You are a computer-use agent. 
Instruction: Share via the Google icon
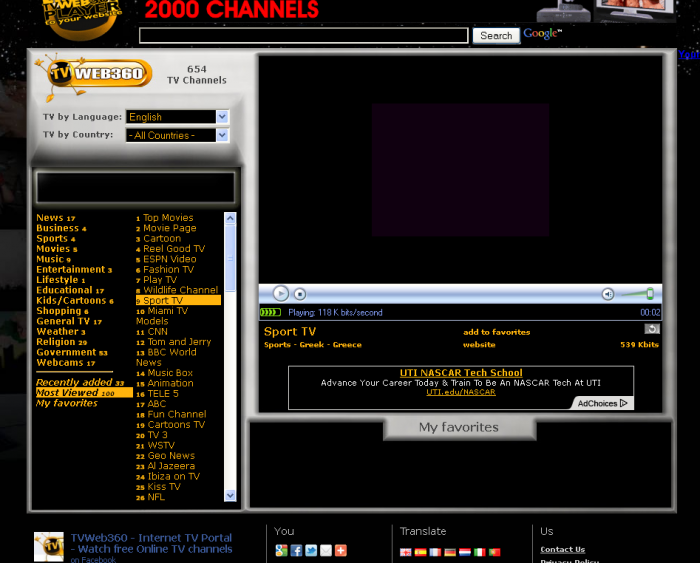click(281, 550)
